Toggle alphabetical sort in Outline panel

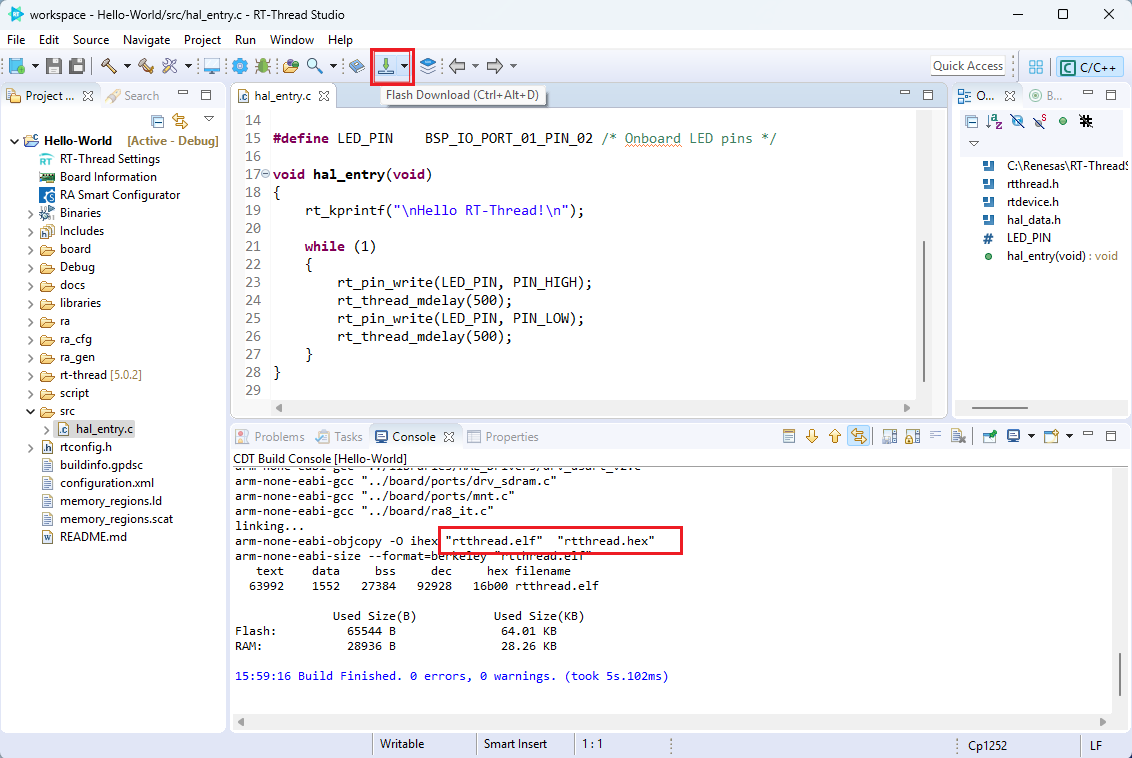pyautogui.click(x=993, y=121)
